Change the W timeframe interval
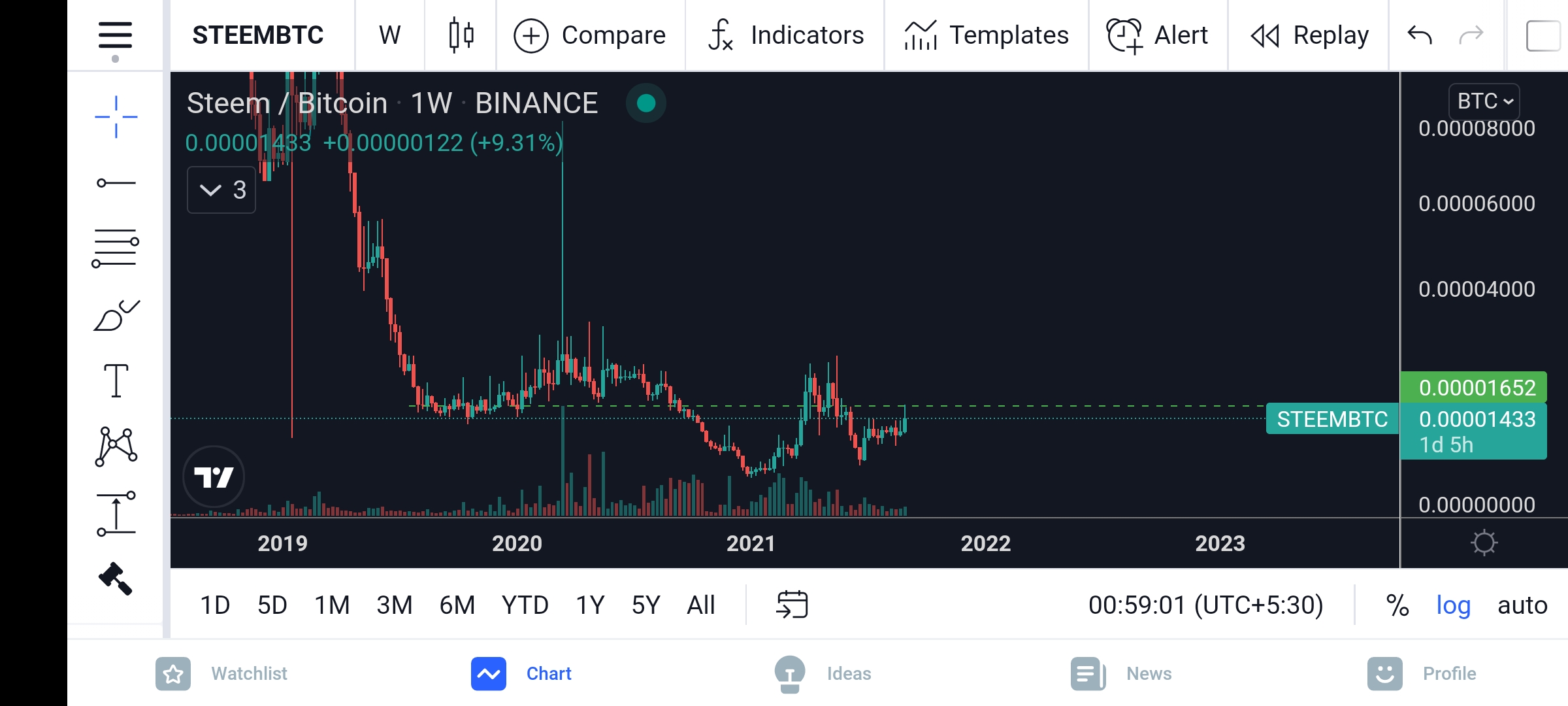Viewport: 1568px width, 706px height. click(x=389, y=35)
